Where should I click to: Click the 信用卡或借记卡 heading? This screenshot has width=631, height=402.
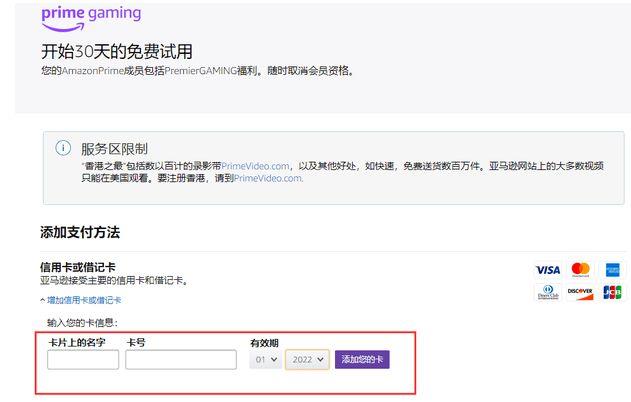coord(77,267)
